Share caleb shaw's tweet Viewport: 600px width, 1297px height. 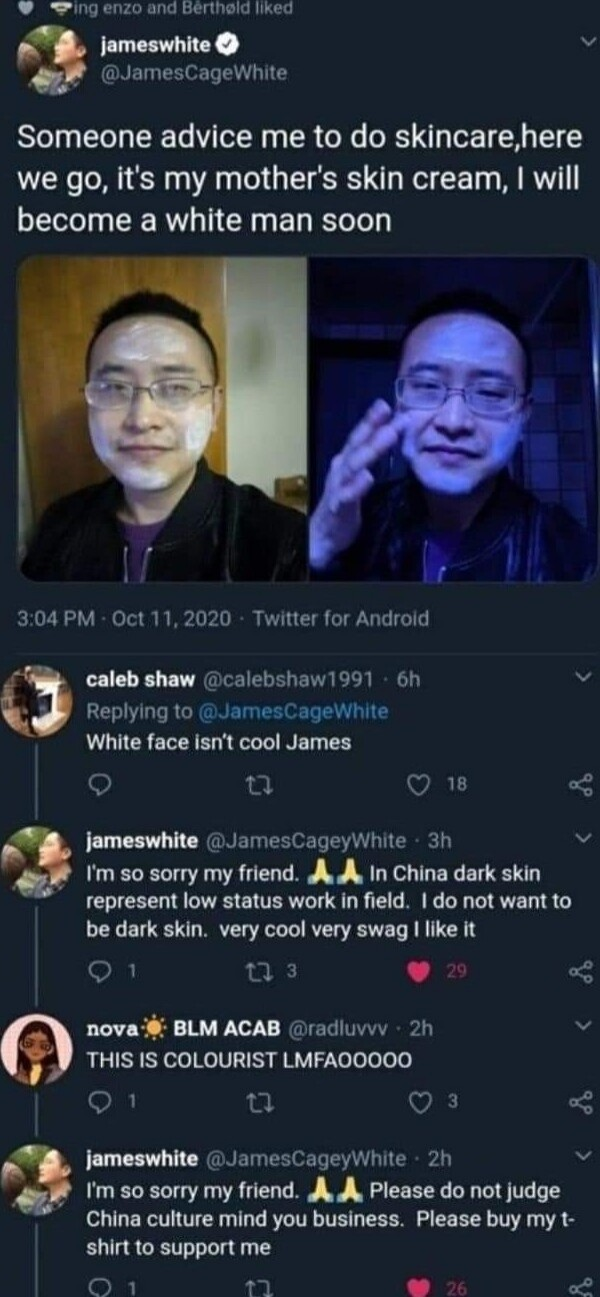(582, 788)
